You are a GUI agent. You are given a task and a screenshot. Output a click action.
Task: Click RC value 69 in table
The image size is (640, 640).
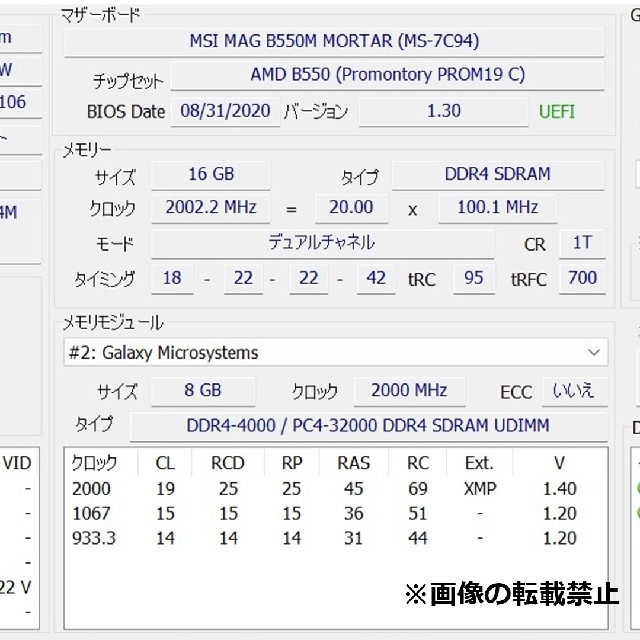pos(418,489)
